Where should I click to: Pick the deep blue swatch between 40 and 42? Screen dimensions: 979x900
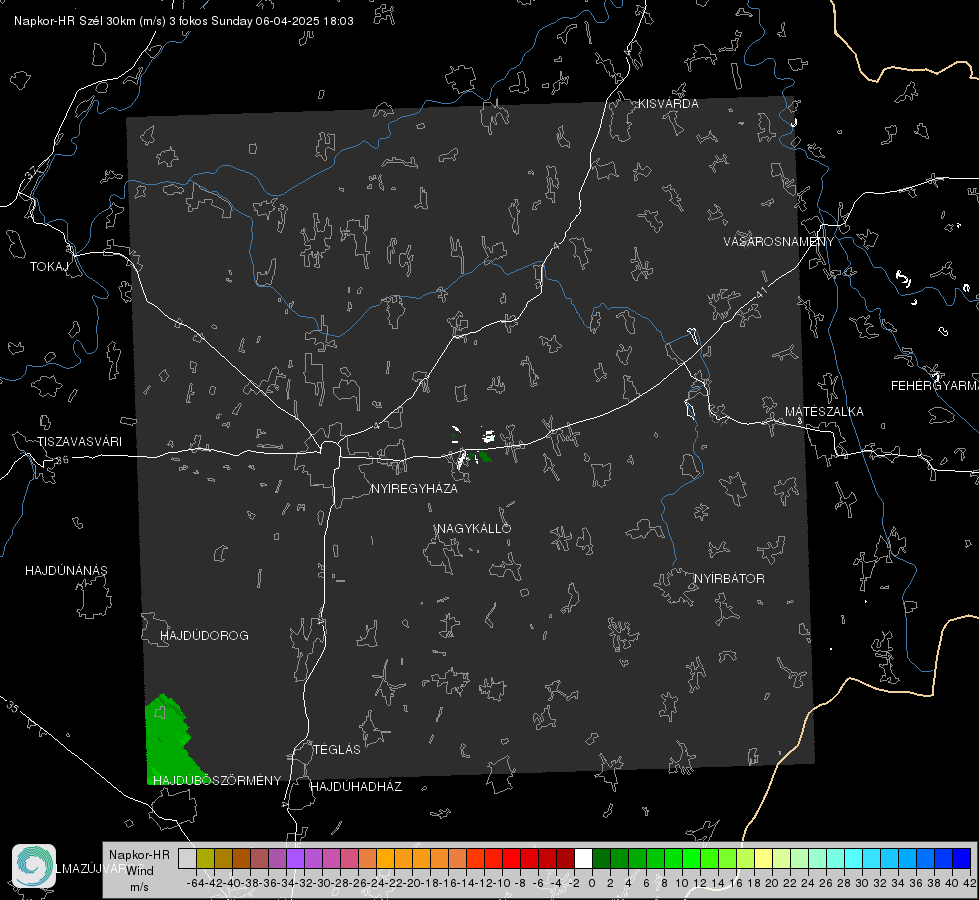tap(962, 858)
